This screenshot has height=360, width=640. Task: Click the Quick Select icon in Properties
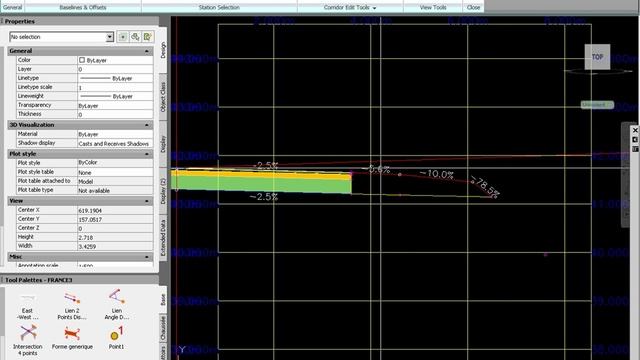[x=147, y=37]
